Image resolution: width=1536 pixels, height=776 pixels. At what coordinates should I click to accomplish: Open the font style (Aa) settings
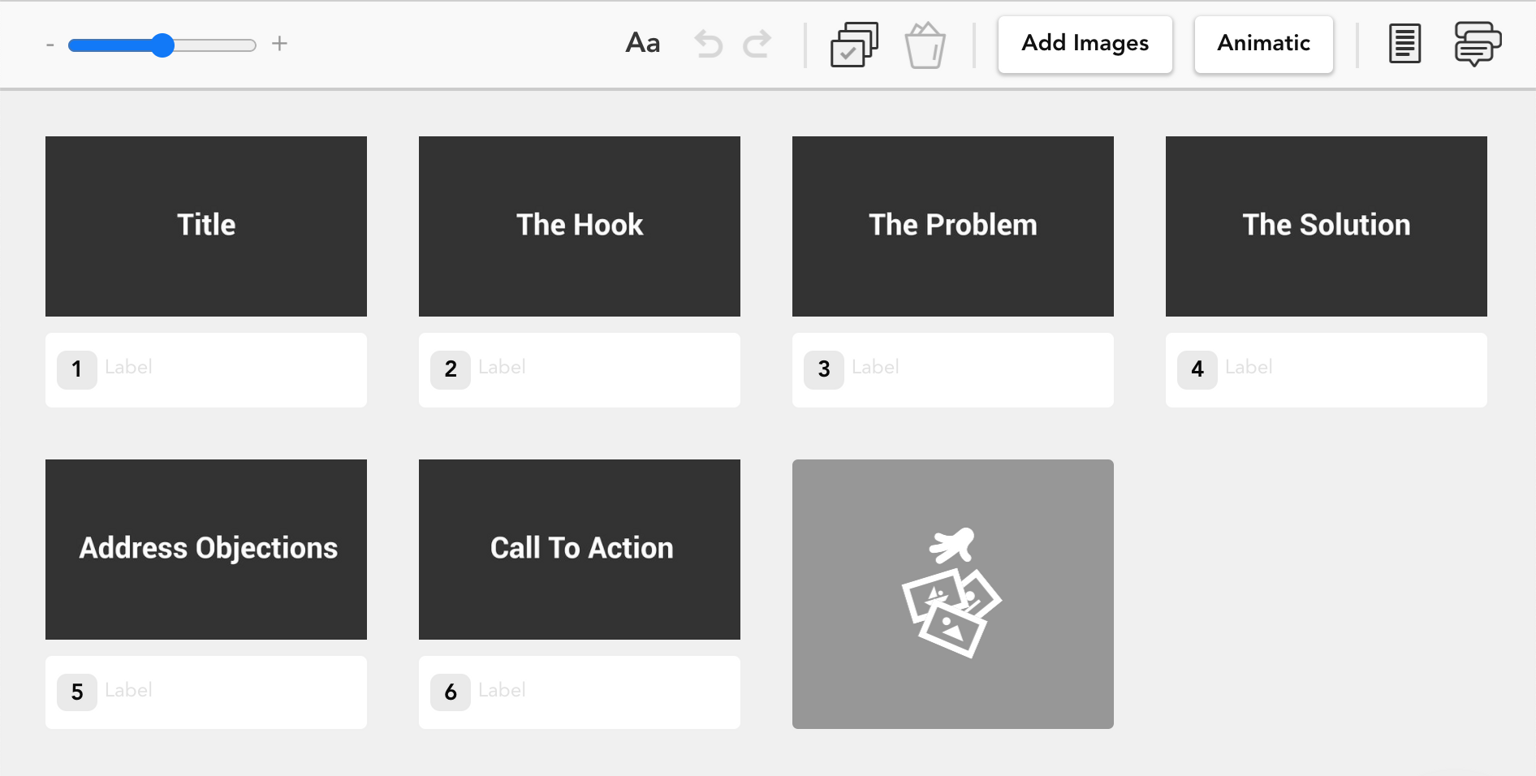[642, 44]
